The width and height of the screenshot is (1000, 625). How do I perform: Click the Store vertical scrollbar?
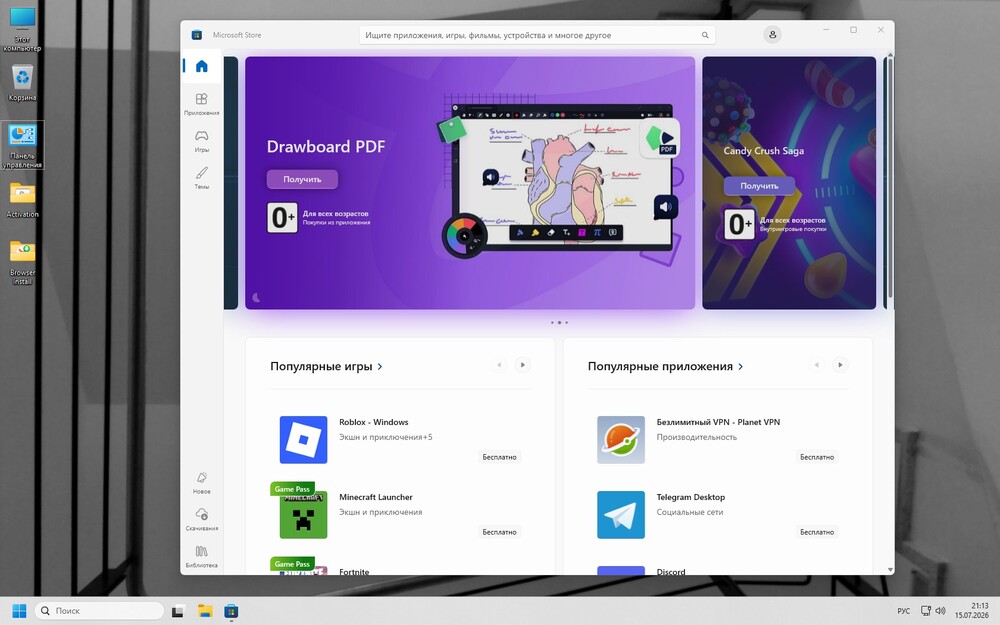pos(890,179)
